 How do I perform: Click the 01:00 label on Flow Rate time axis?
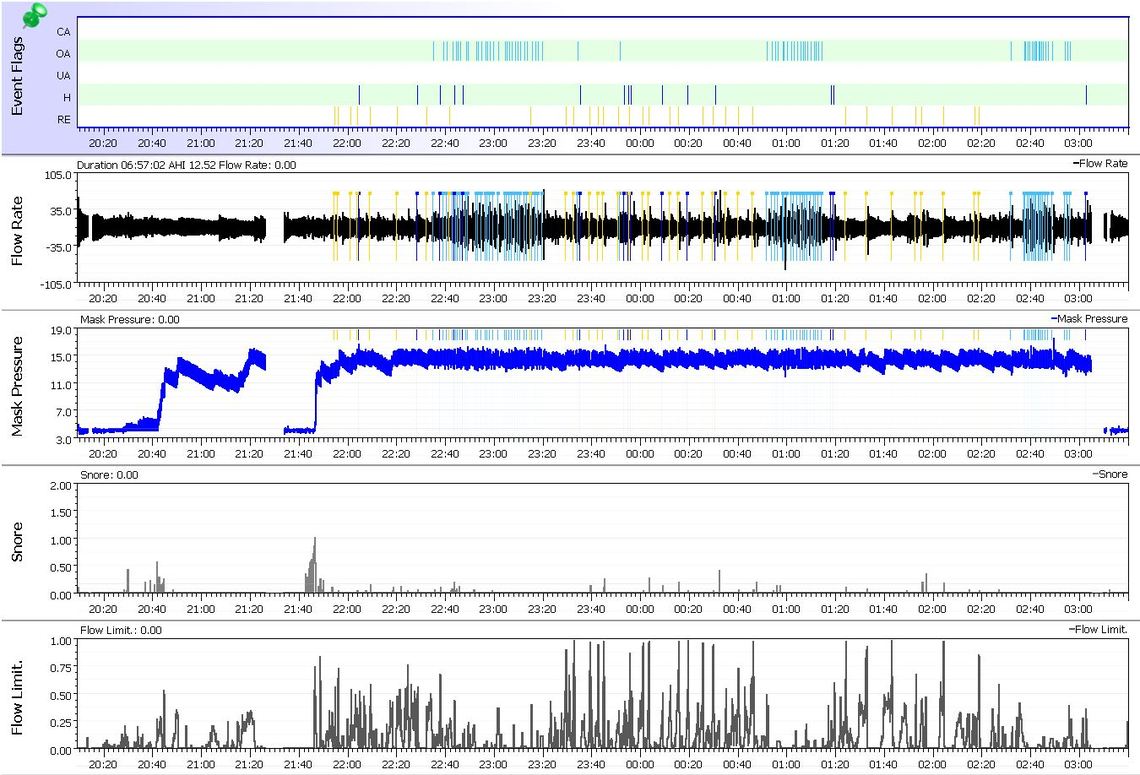click(786, 299)
